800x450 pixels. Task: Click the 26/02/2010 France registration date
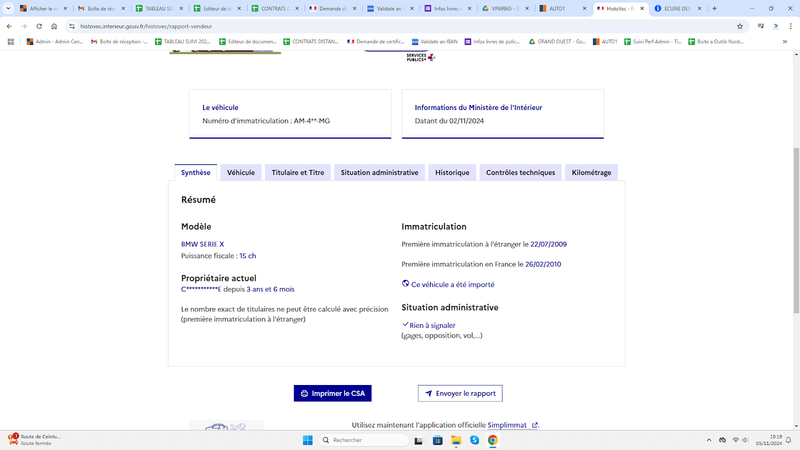pyautogui.click(x=543, y=264)
